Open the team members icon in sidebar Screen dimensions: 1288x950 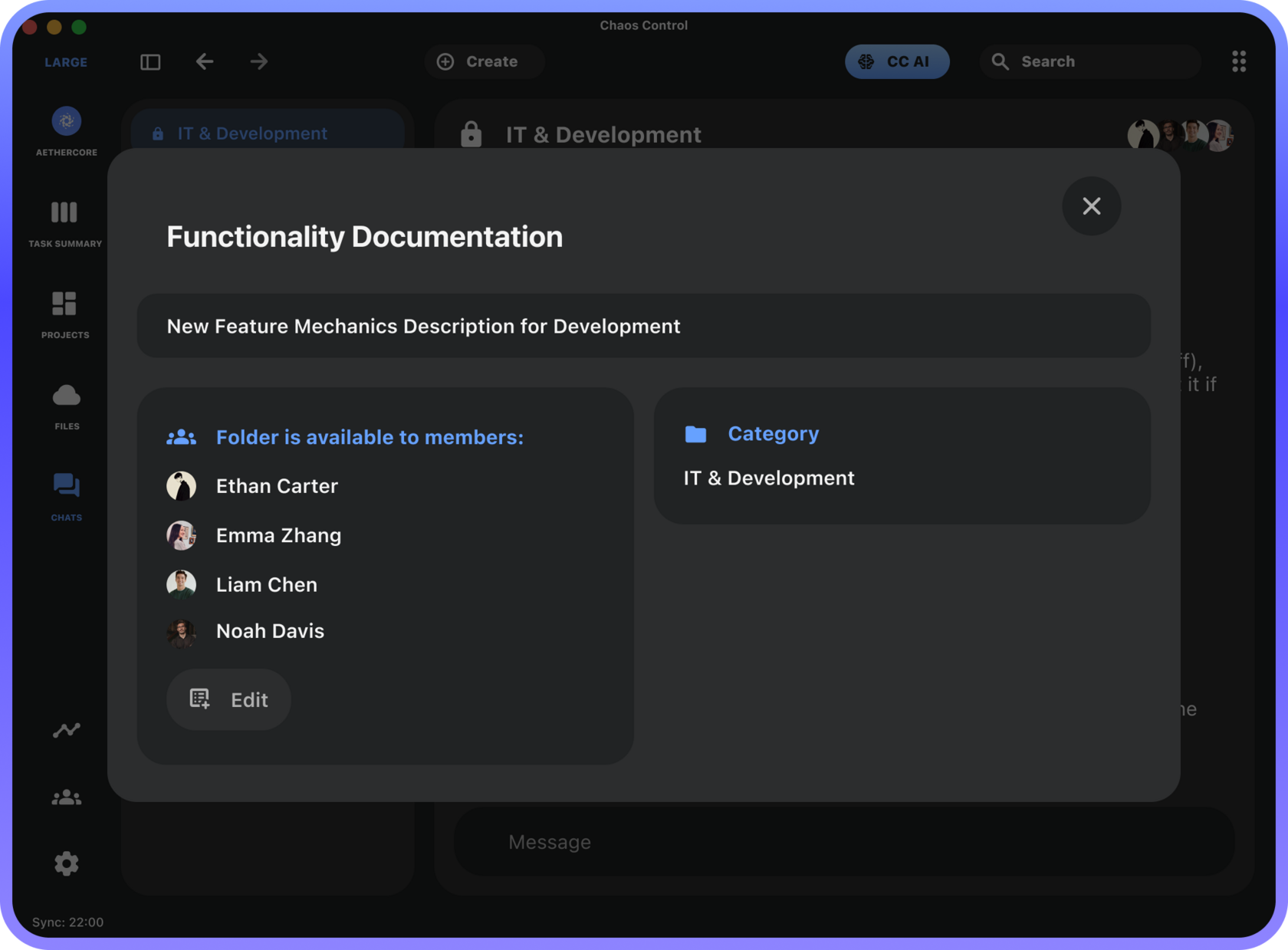point(66,797)
